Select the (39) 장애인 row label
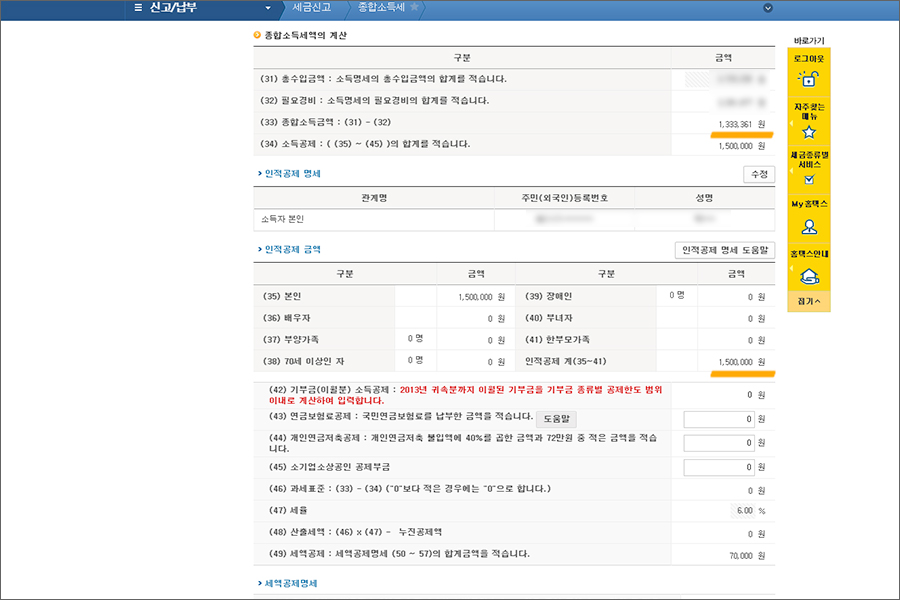The image size is (900, 600). point(549,296)
